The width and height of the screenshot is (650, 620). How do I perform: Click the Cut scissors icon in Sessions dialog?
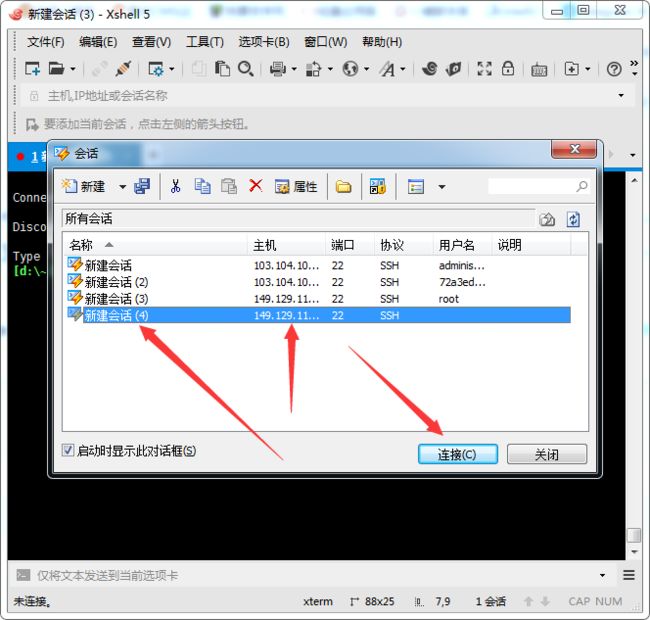[x=175, y=186]
